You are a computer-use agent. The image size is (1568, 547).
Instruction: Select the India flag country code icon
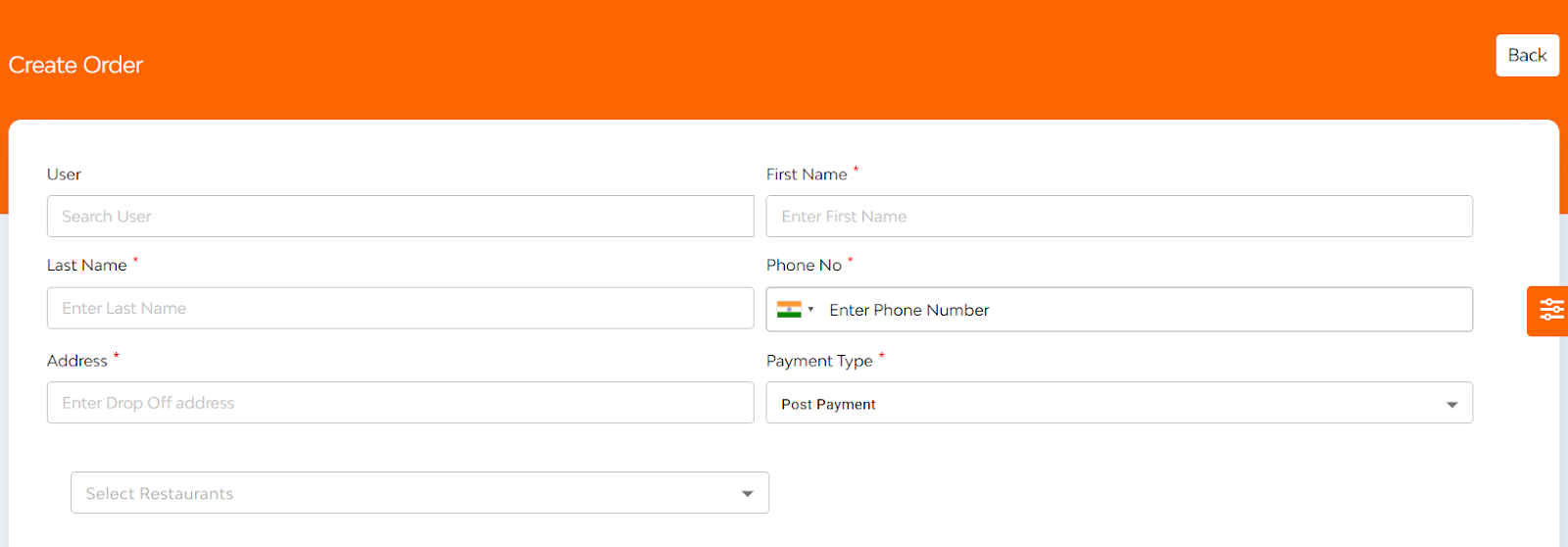(789, 310)
